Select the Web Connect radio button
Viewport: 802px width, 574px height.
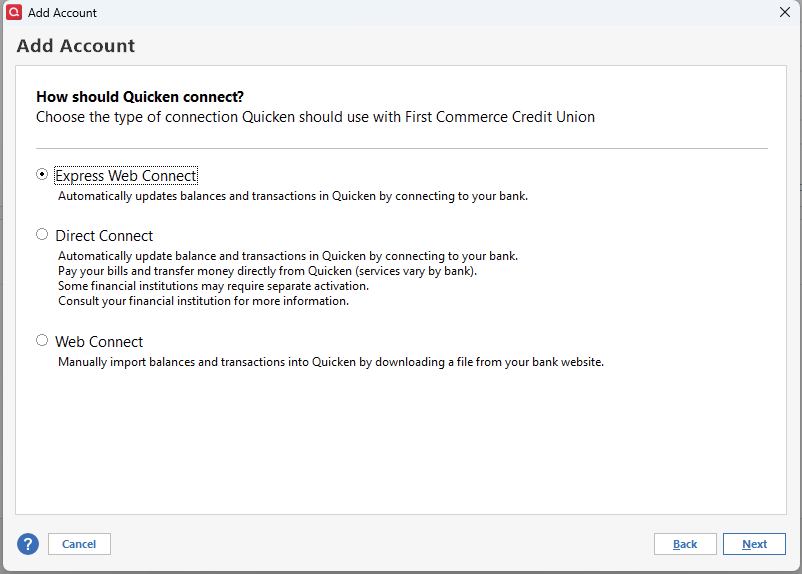(42, 340)
